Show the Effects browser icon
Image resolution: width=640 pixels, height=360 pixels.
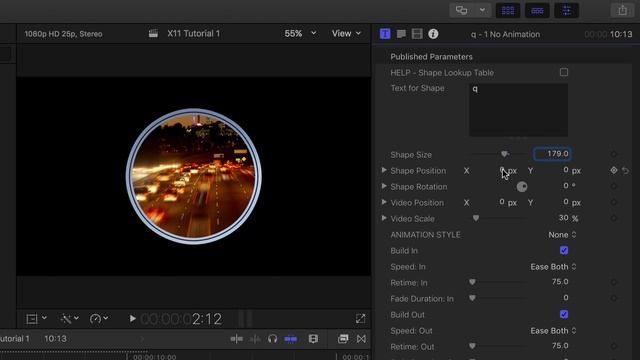[343, 339]
